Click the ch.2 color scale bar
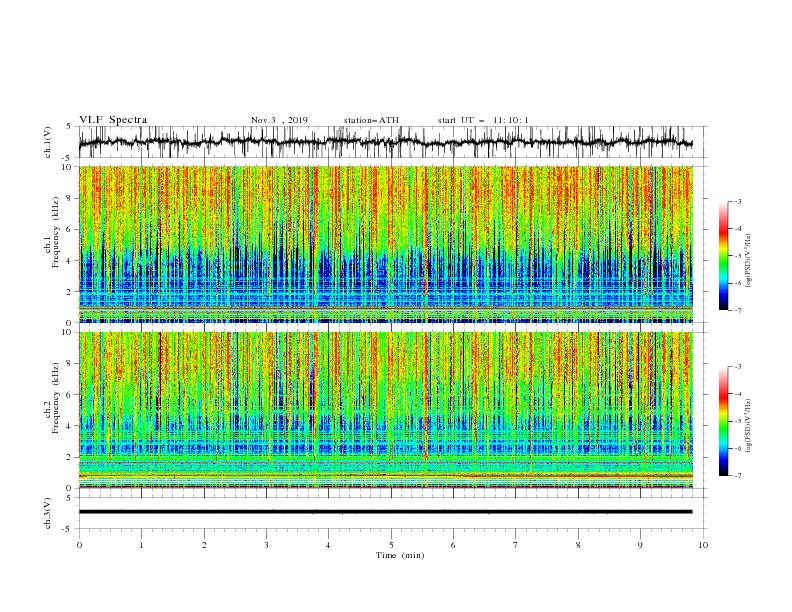792x612 pixels. (x=723, y=421)
